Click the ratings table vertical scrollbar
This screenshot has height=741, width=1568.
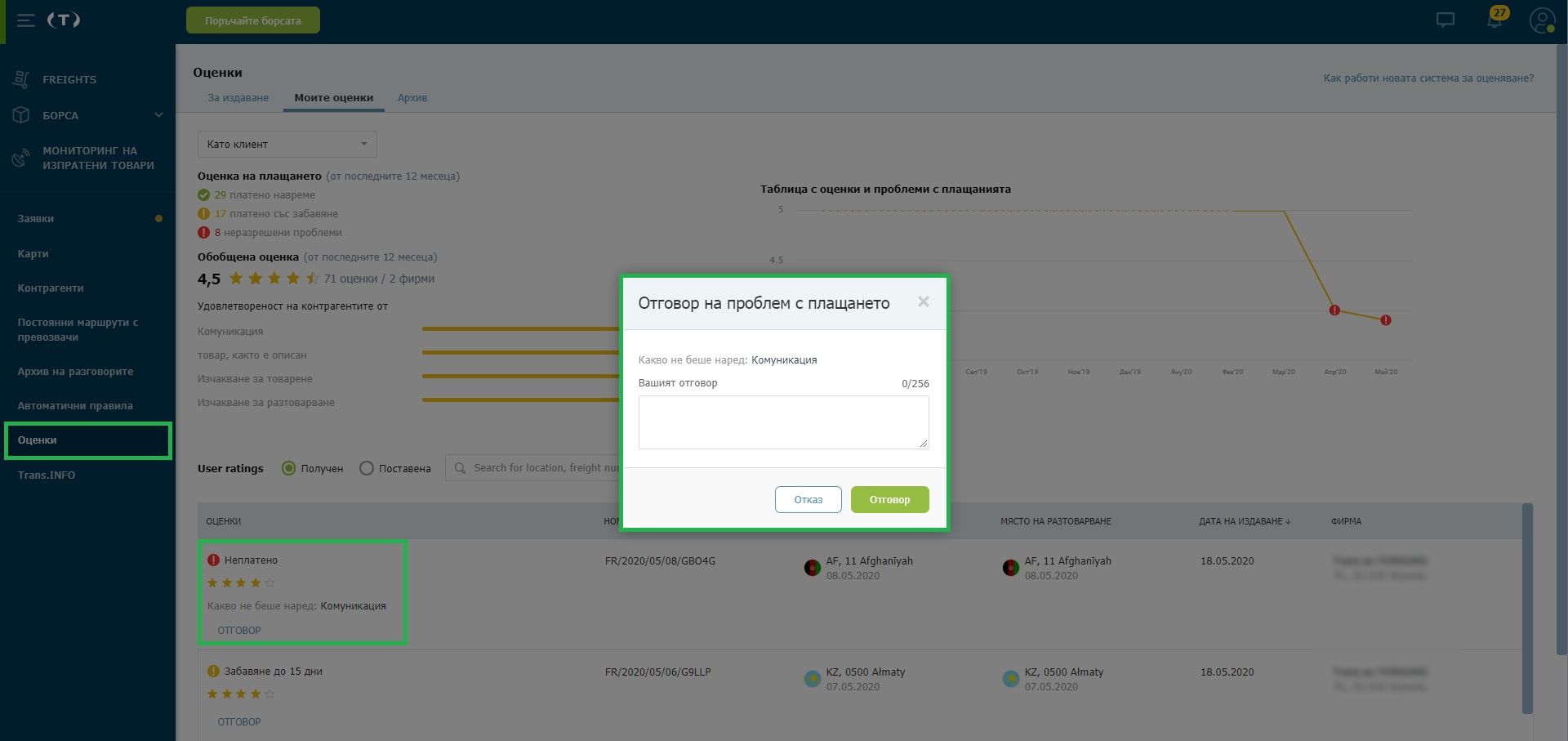pyautogui.click(x=1527, y=609)
